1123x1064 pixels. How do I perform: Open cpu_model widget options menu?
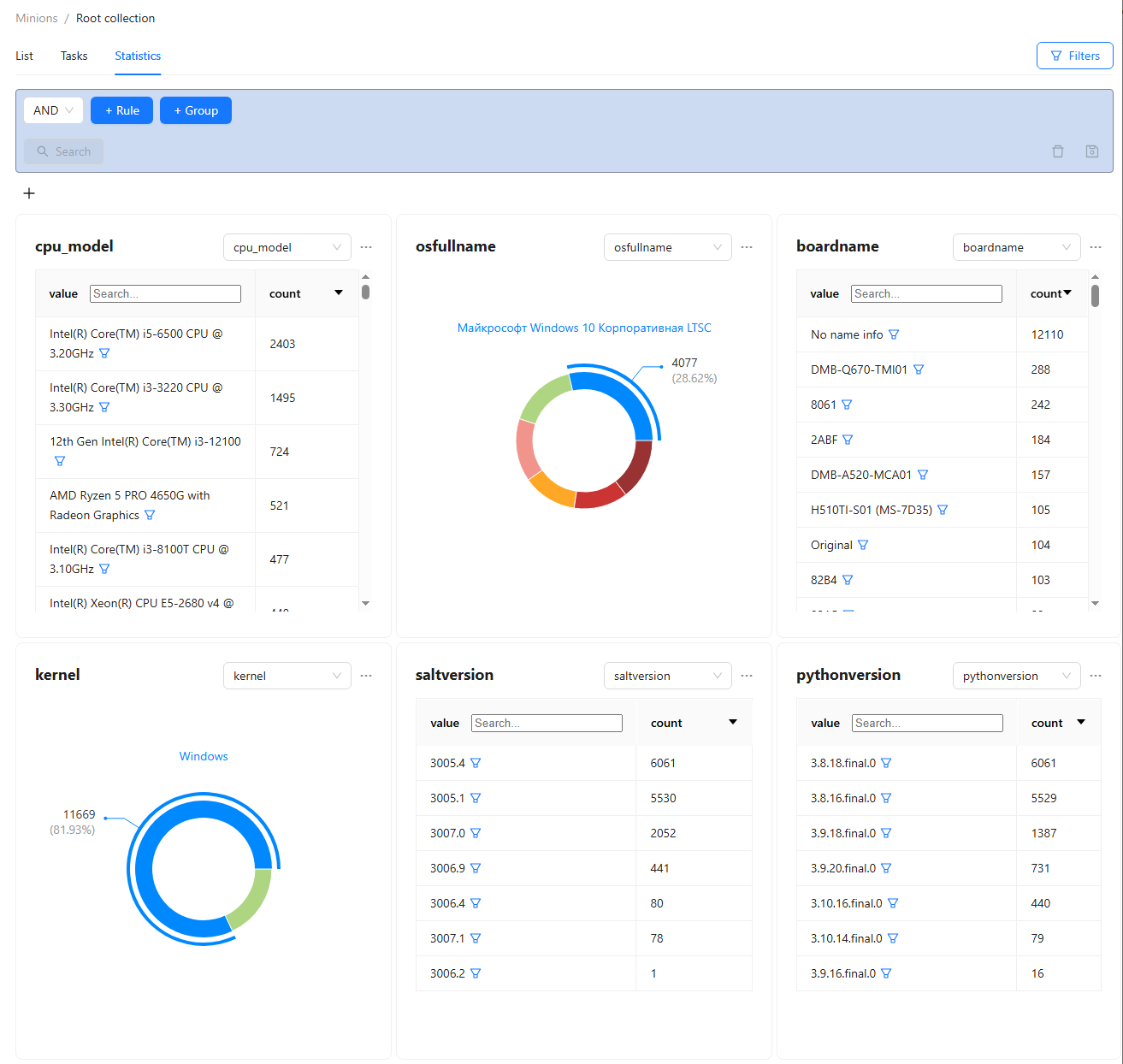point(366,247)
